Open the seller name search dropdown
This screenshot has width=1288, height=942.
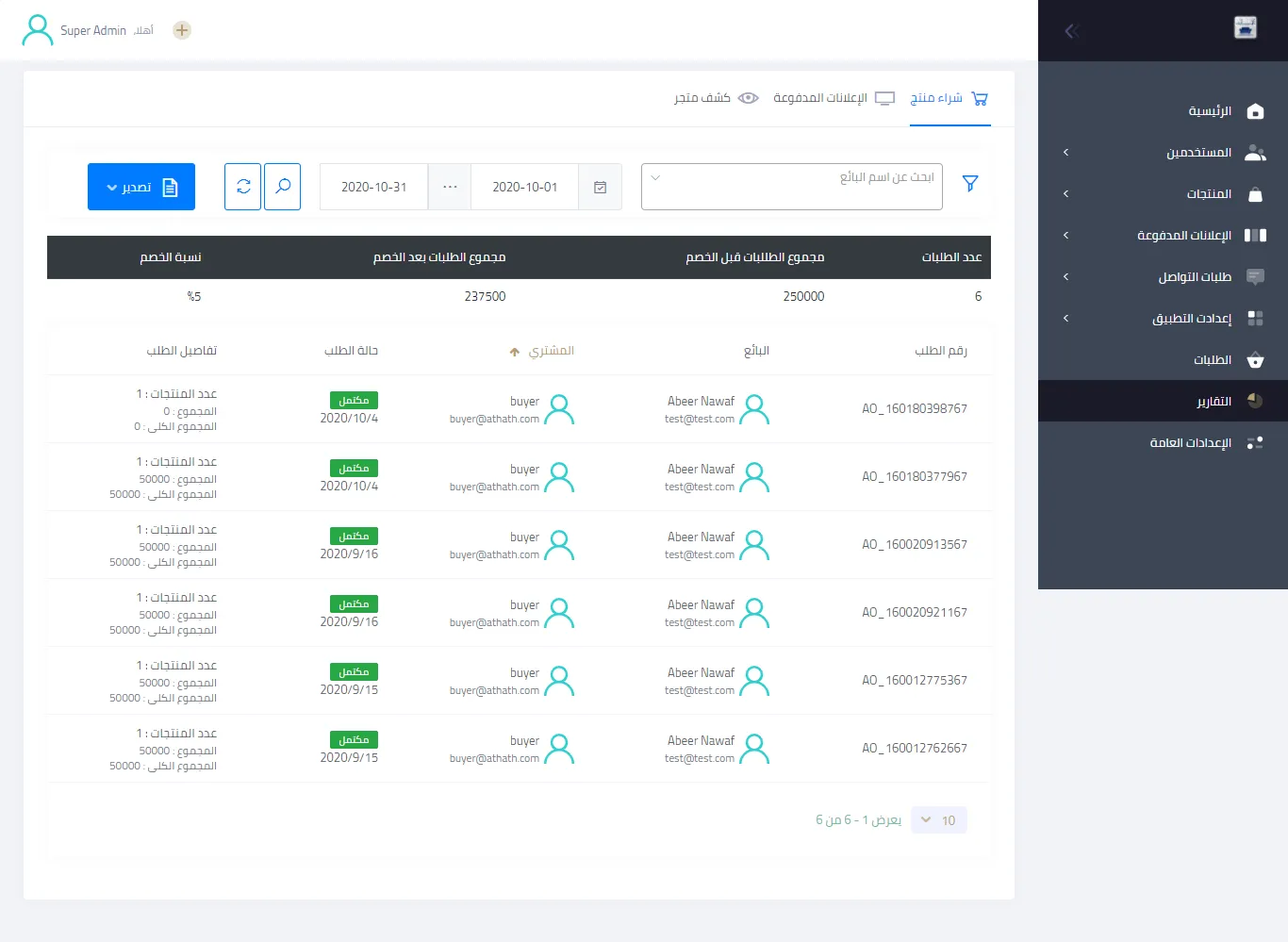point(792,187)
